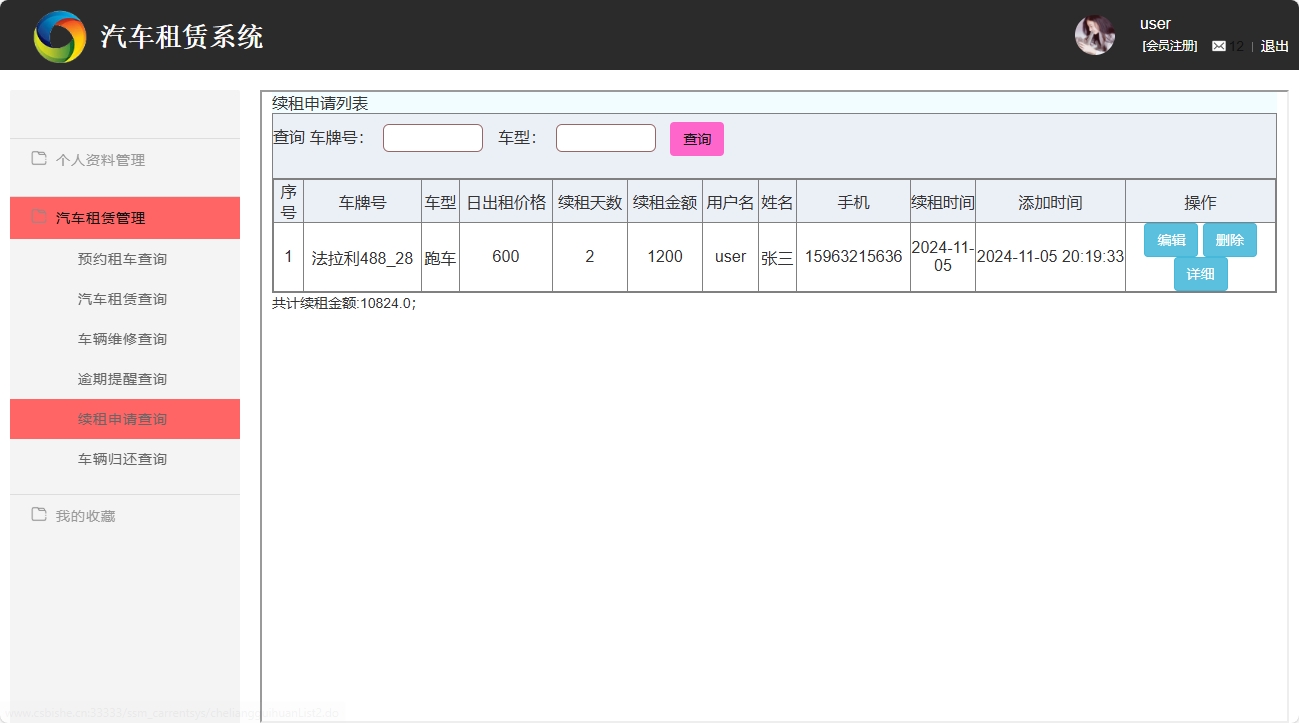Click the user avatar picture
Image resolution: width=1299 pixels, height=723 pixels.
click(x=1094, y=35)
